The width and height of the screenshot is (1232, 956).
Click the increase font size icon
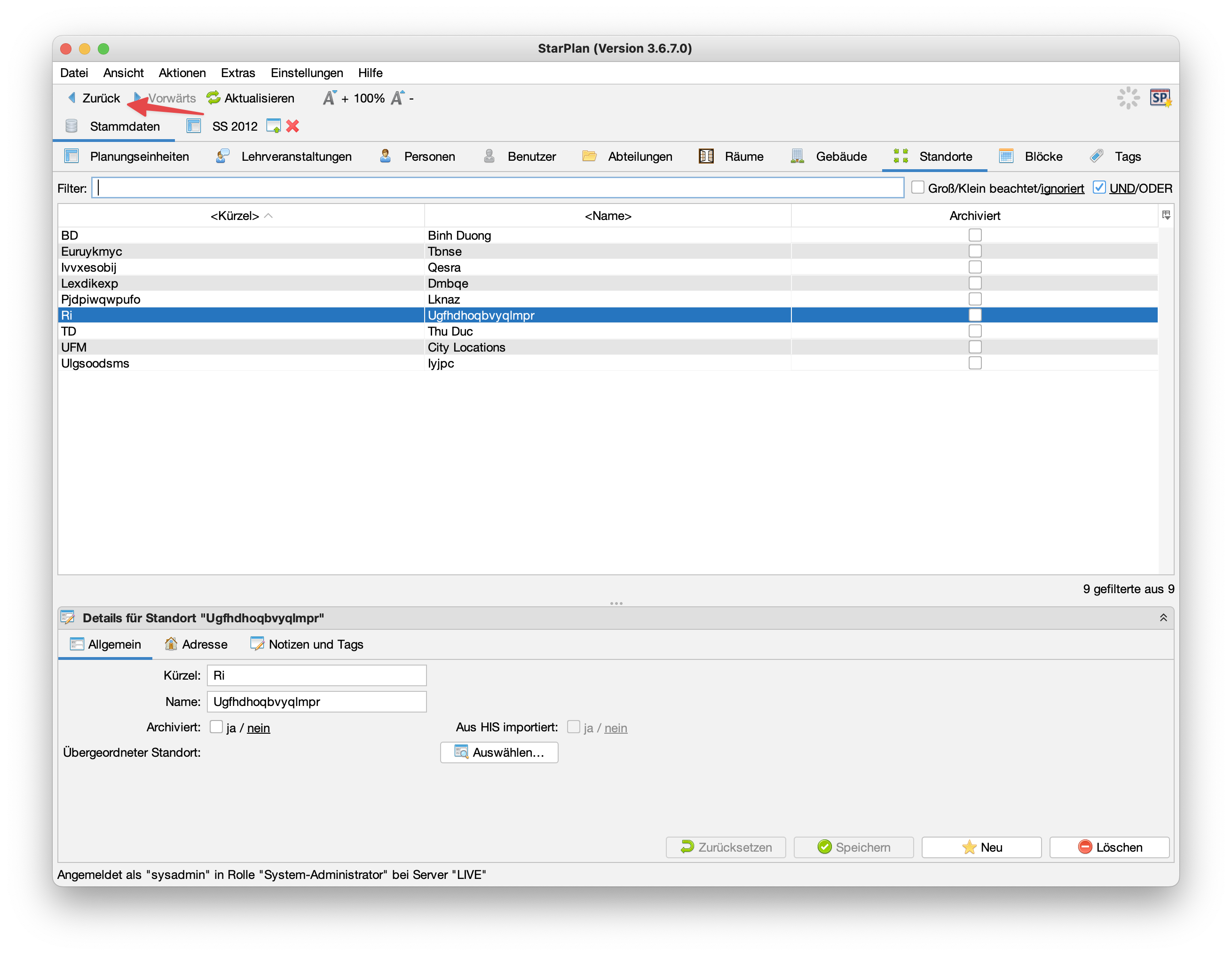click(x=330, y=98)
